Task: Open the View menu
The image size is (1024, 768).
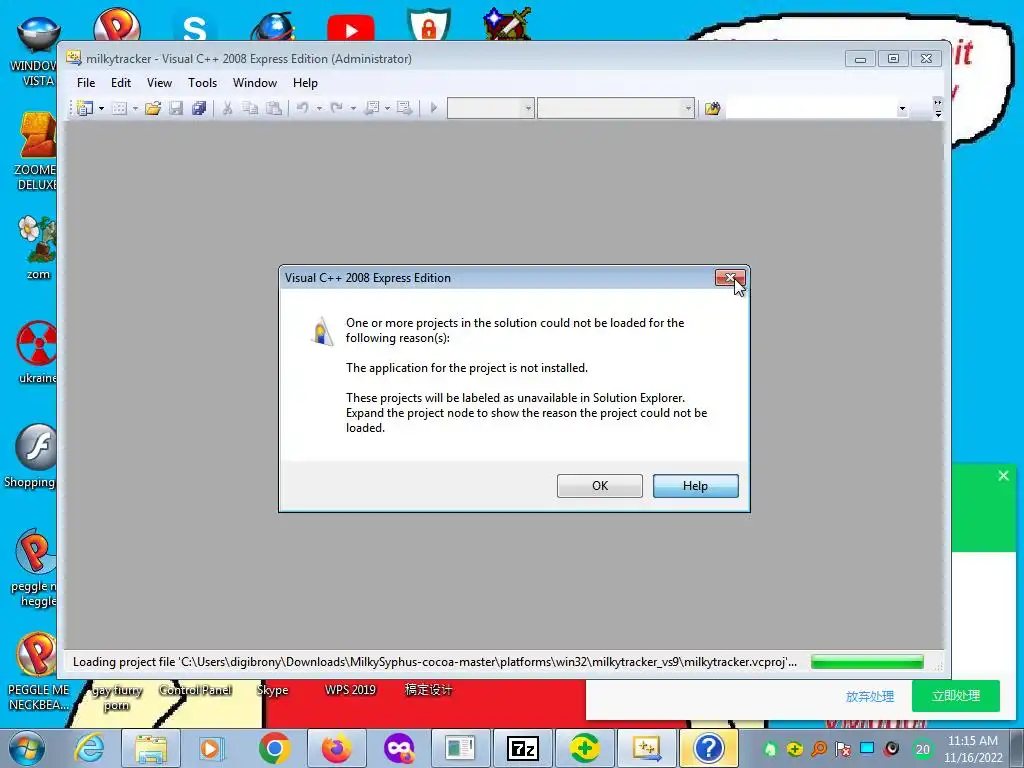Action: tap(159, 83)
